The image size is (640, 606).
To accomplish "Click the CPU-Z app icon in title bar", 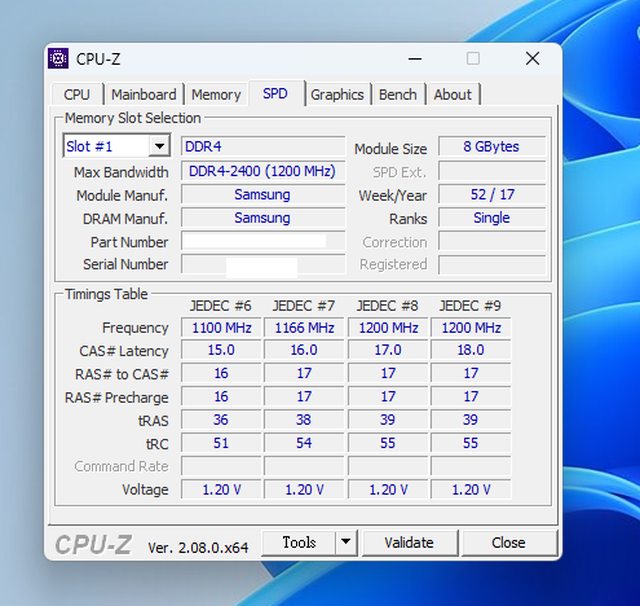I will tap(59, 59).
